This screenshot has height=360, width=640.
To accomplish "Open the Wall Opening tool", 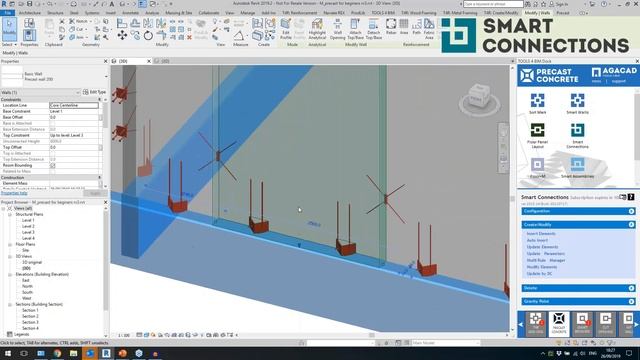I will tap(338, 29).
